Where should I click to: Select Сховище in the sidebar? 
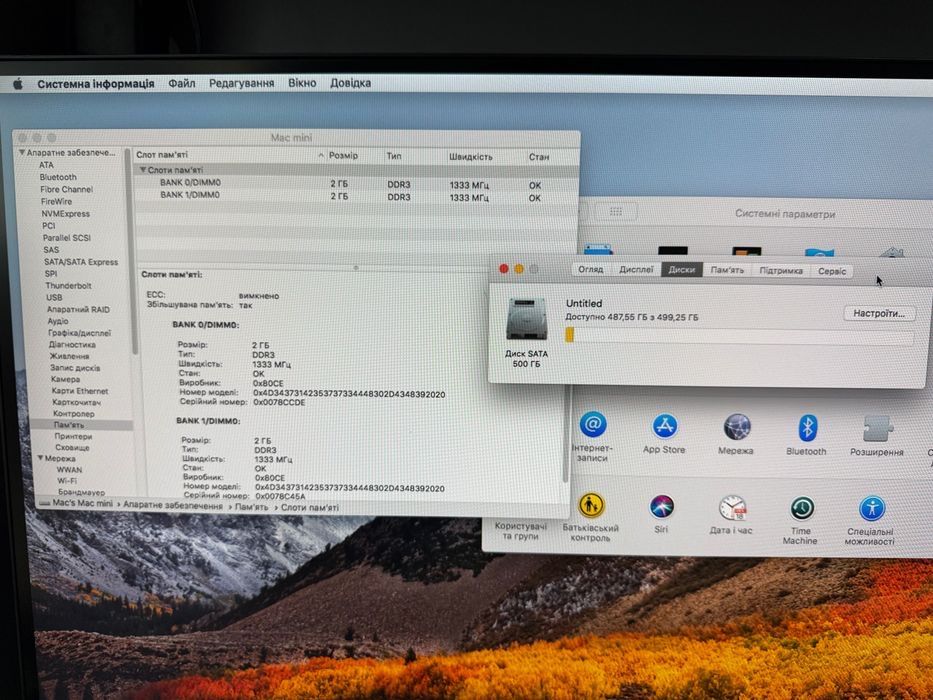[73, 448]
